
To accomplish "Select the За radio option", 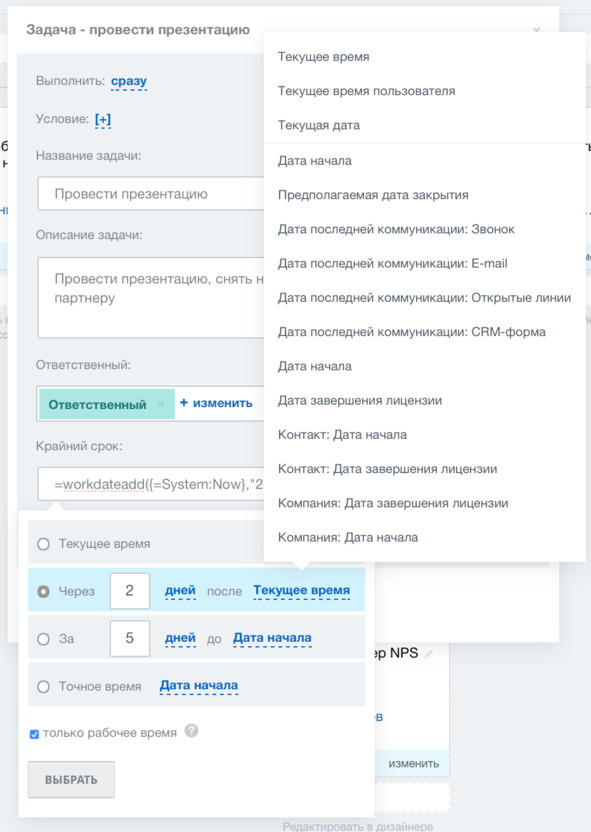I will [44, 639].
